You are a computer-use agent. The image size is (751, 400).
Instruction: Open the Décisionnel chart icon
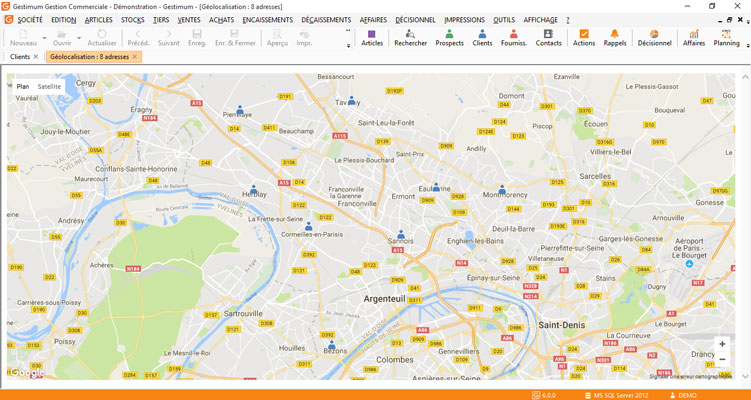(x=654, y=38)
